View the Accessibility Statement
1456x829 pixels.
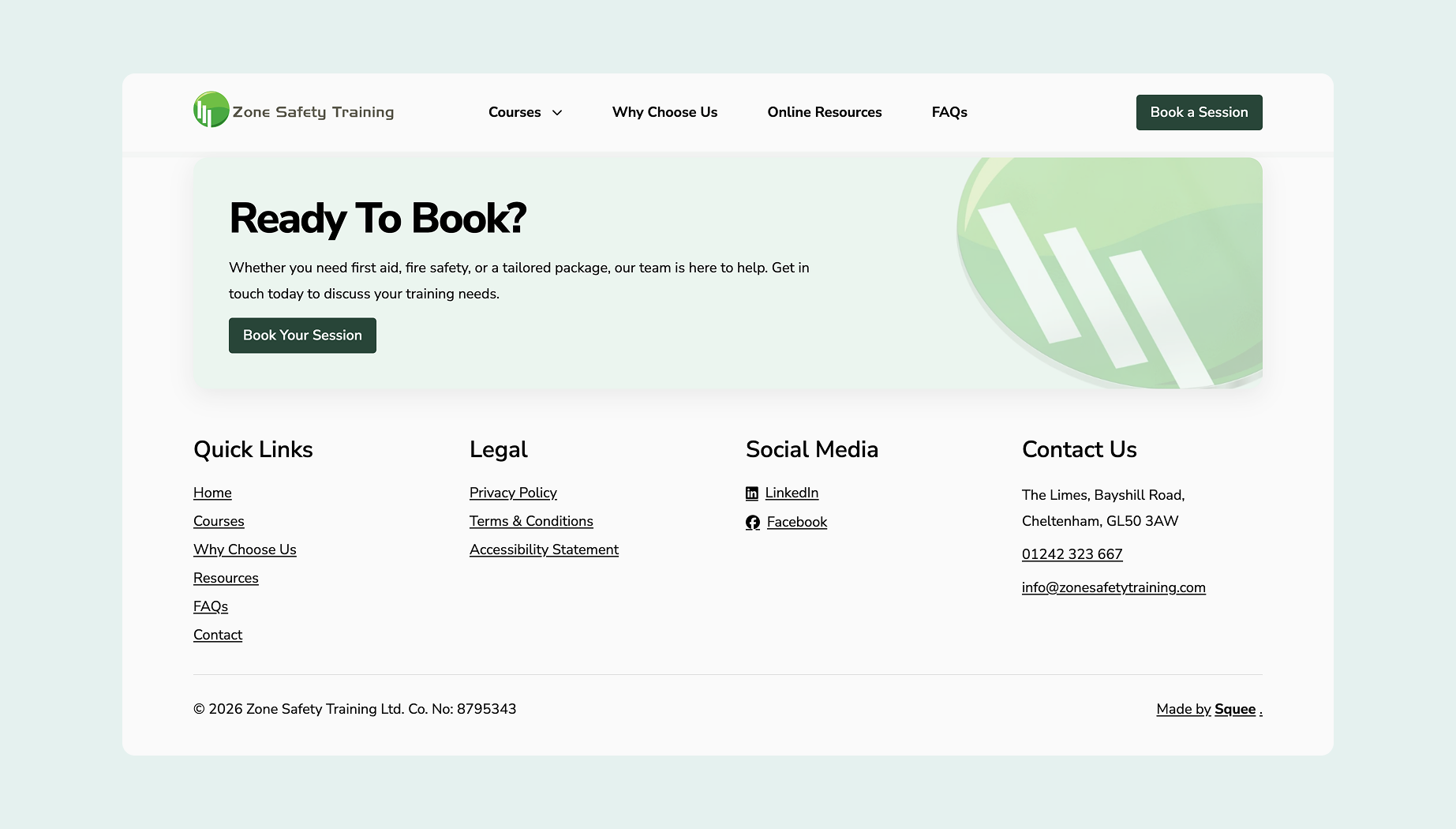pyautogui.click(x=544, y=550)
